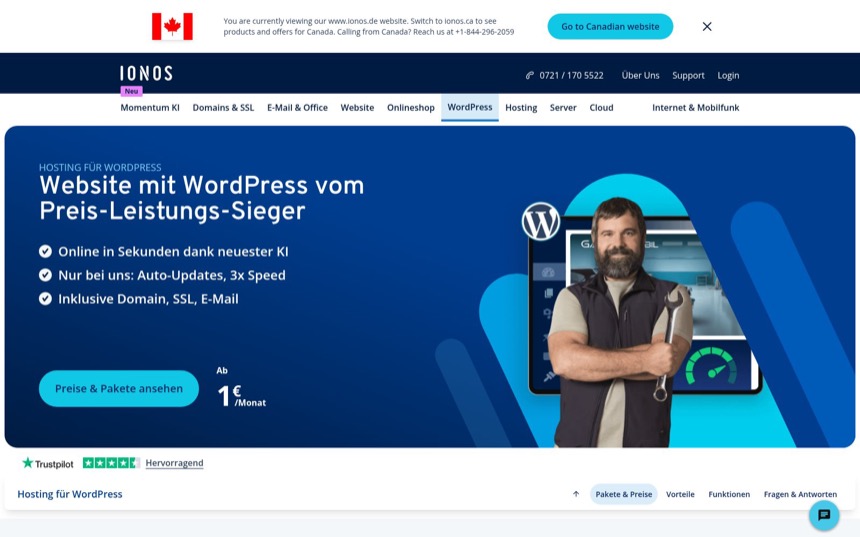Viewport: 860px width, 537px height.
Task: Select E-Mail & Office menu item
Action: (x=297, y=108)
